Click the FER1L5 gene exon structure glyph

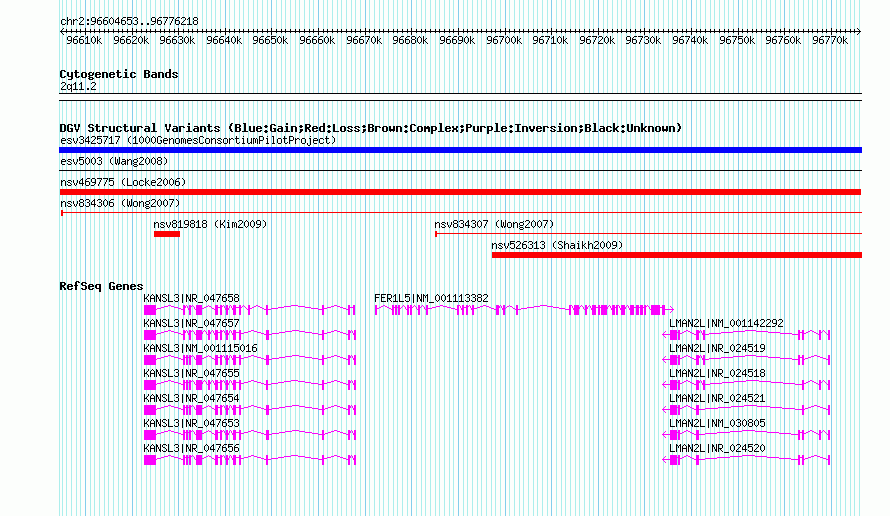tap(524, 310)
